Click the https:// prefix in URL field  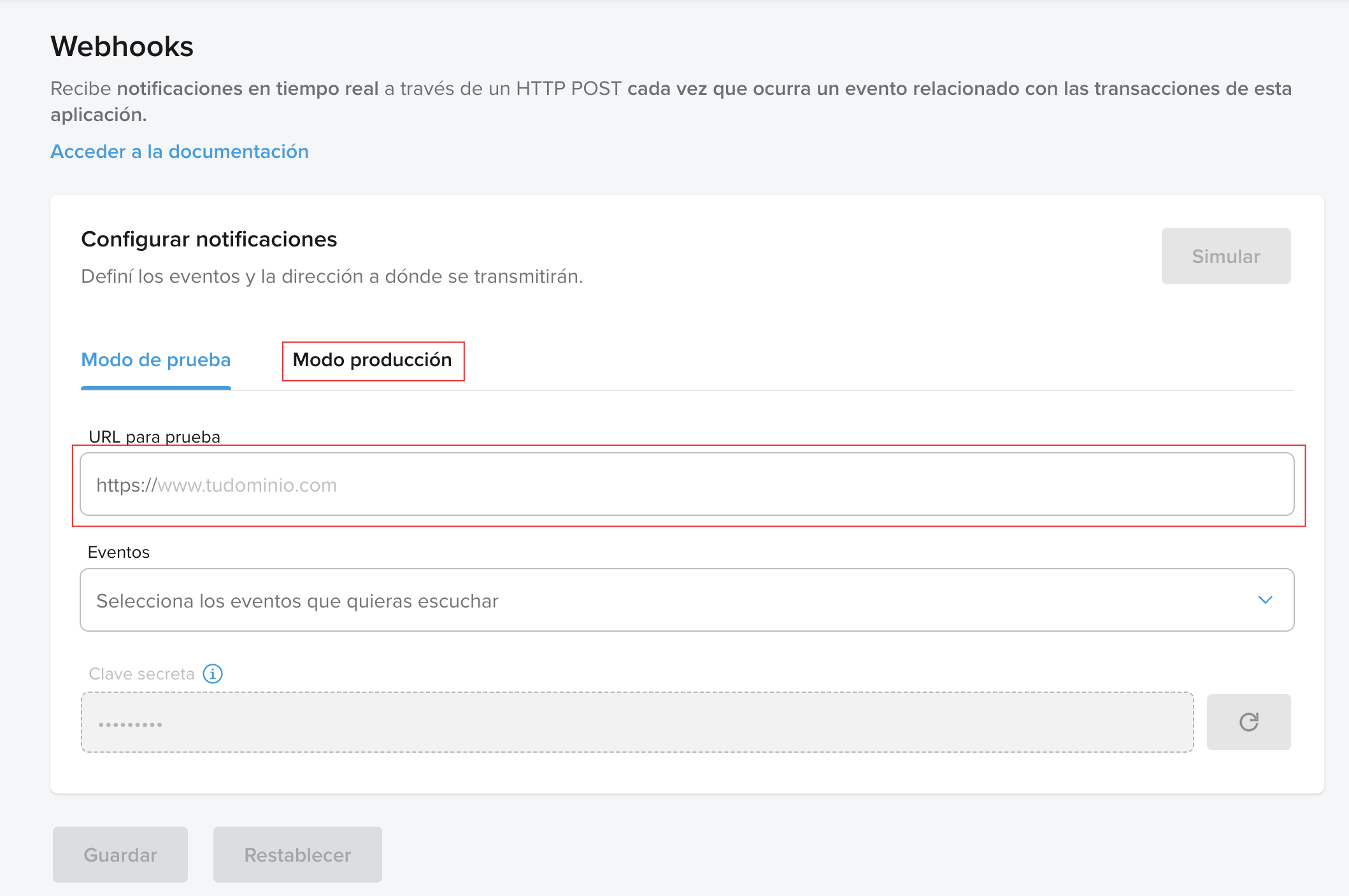[x=126, y=485]
